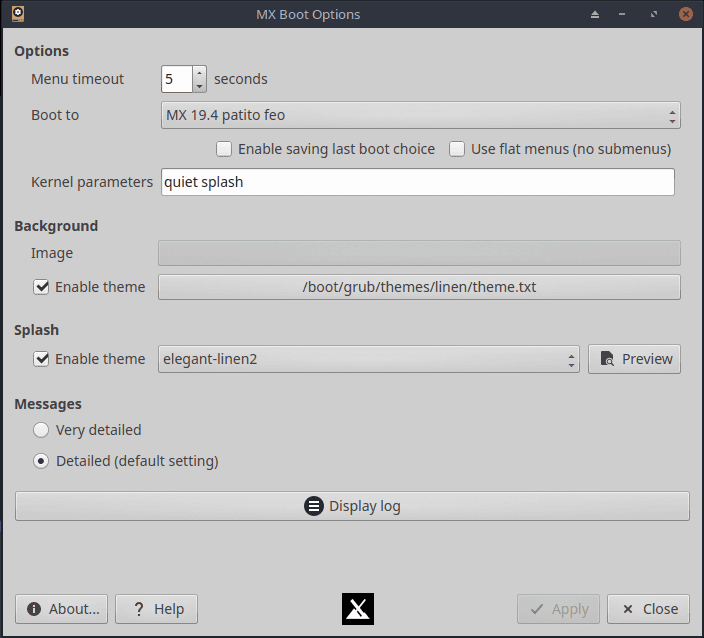
Task: Preview the splash theme
Action: 634,359
